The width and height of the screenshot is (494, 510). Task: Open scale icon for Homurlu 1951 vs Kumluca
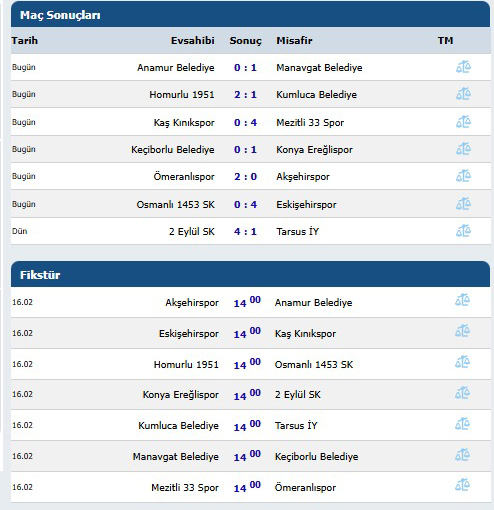(x=463, y=94)
